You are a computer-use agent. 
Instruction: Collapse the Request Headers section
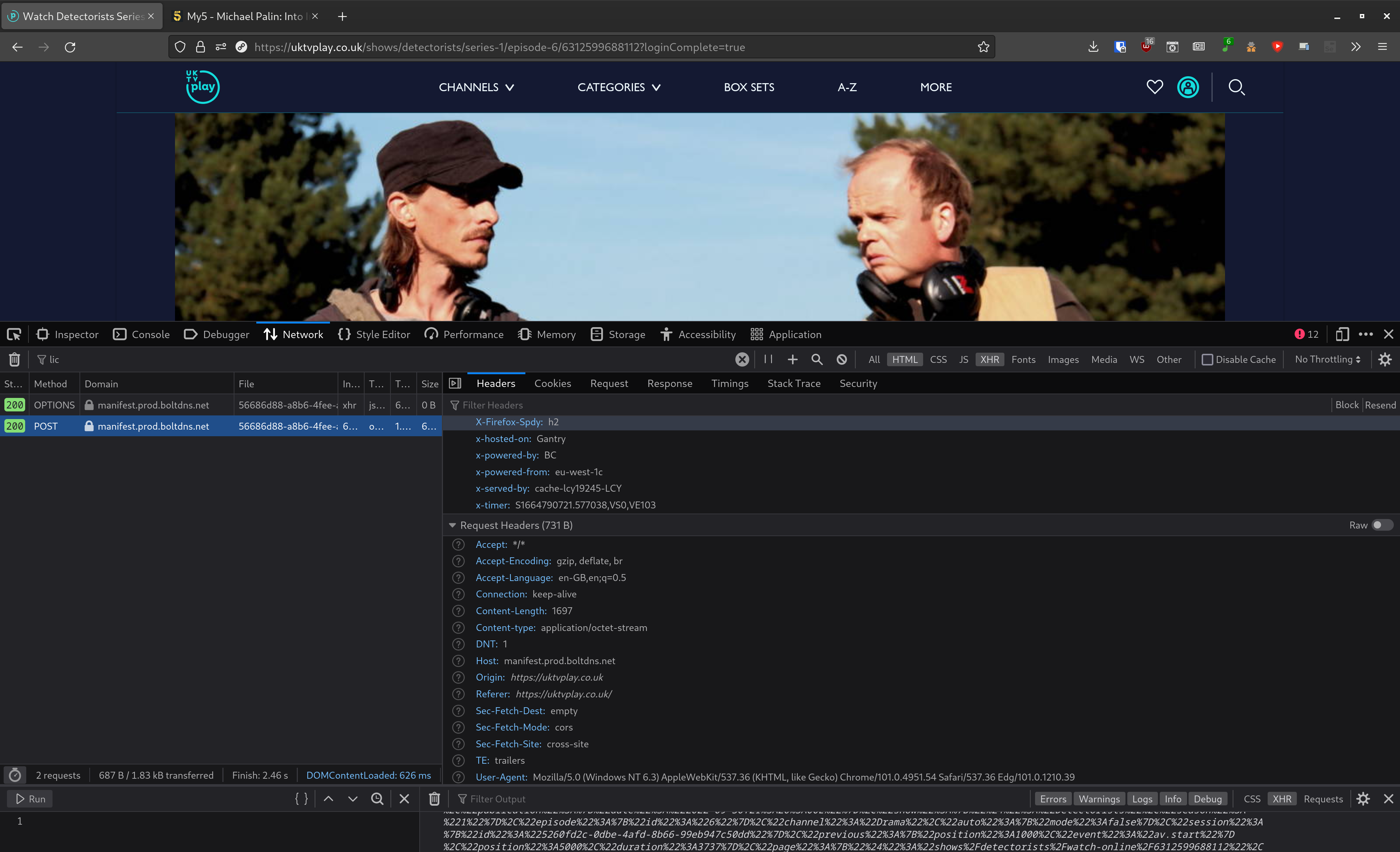tap(452, 525)
